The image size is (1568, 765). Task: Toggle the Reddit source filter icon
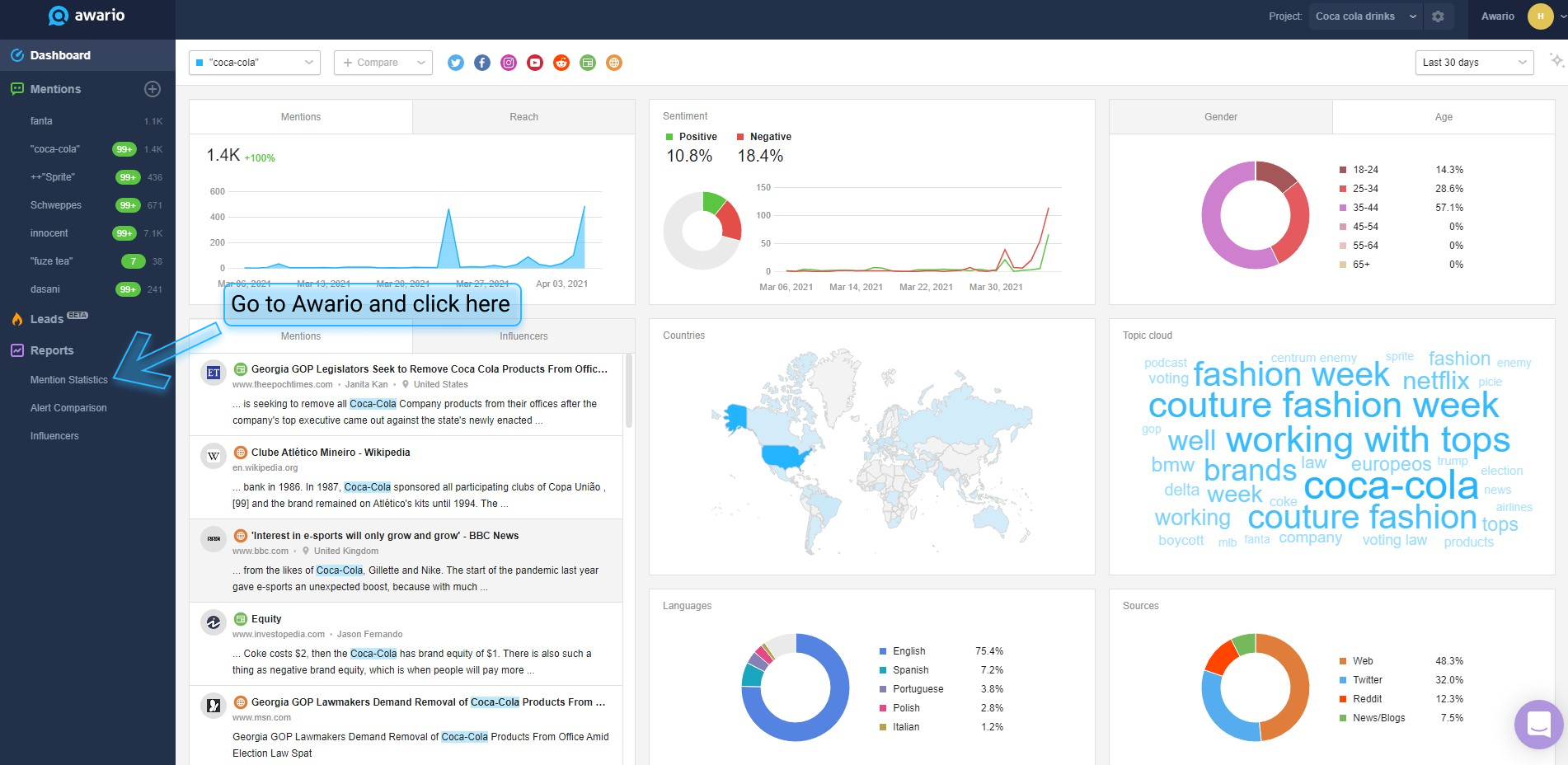[x=561, y=63]
